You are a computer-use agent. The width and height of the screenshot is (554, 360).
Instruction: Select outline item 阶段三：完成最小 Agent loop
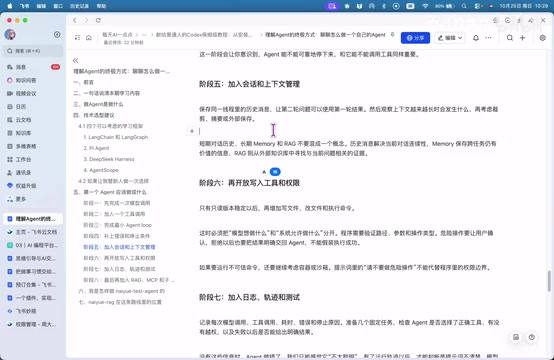(117, 225)
